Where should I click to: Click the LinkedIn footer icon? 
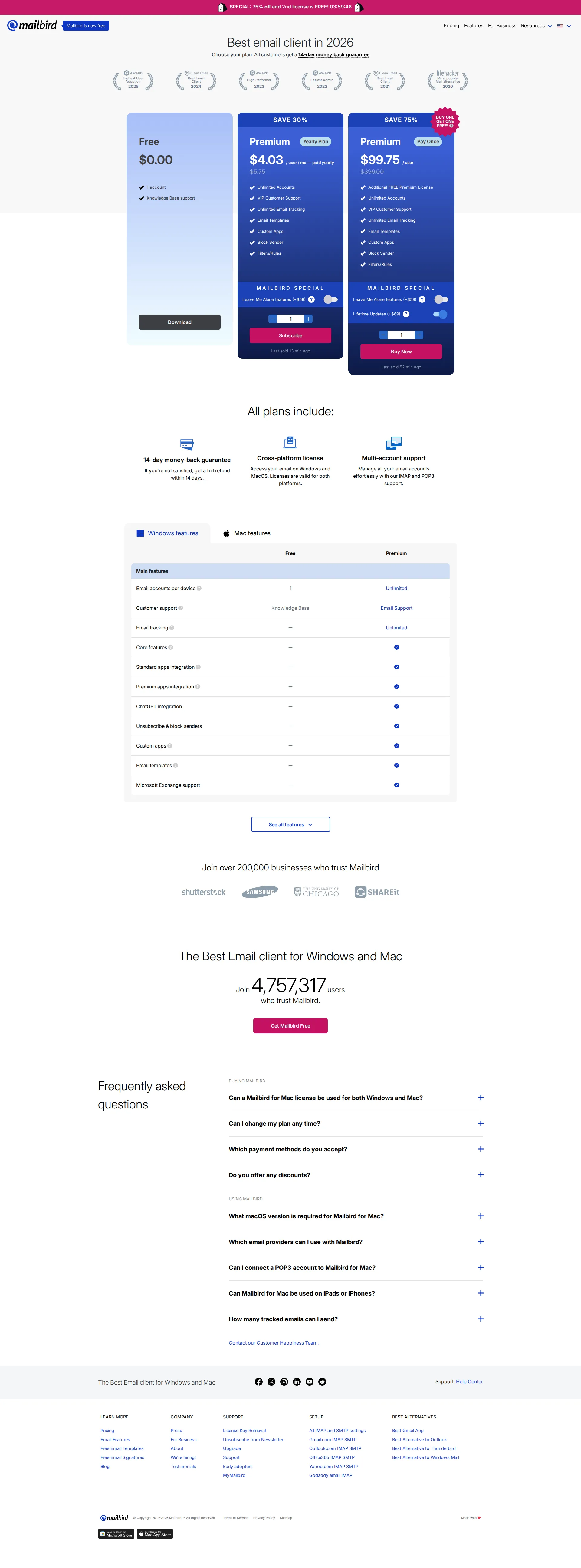[297, 1382]
